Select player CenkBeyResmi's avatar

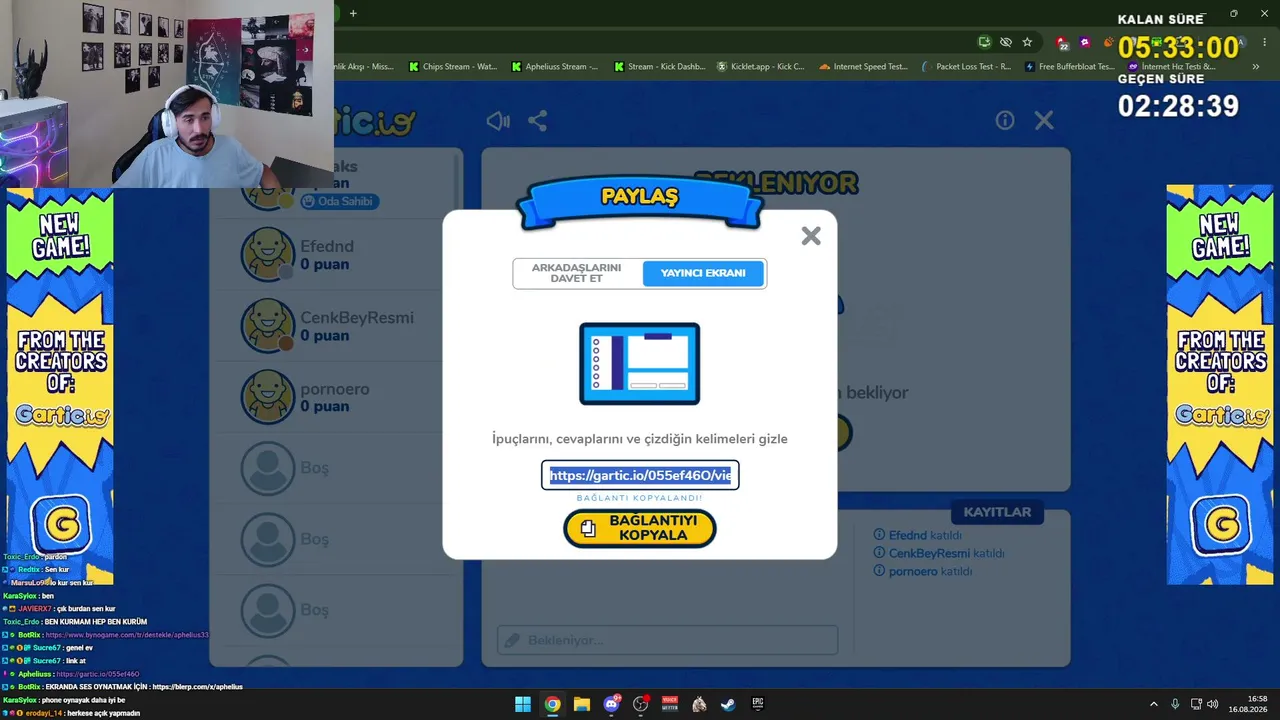(268, 325)
